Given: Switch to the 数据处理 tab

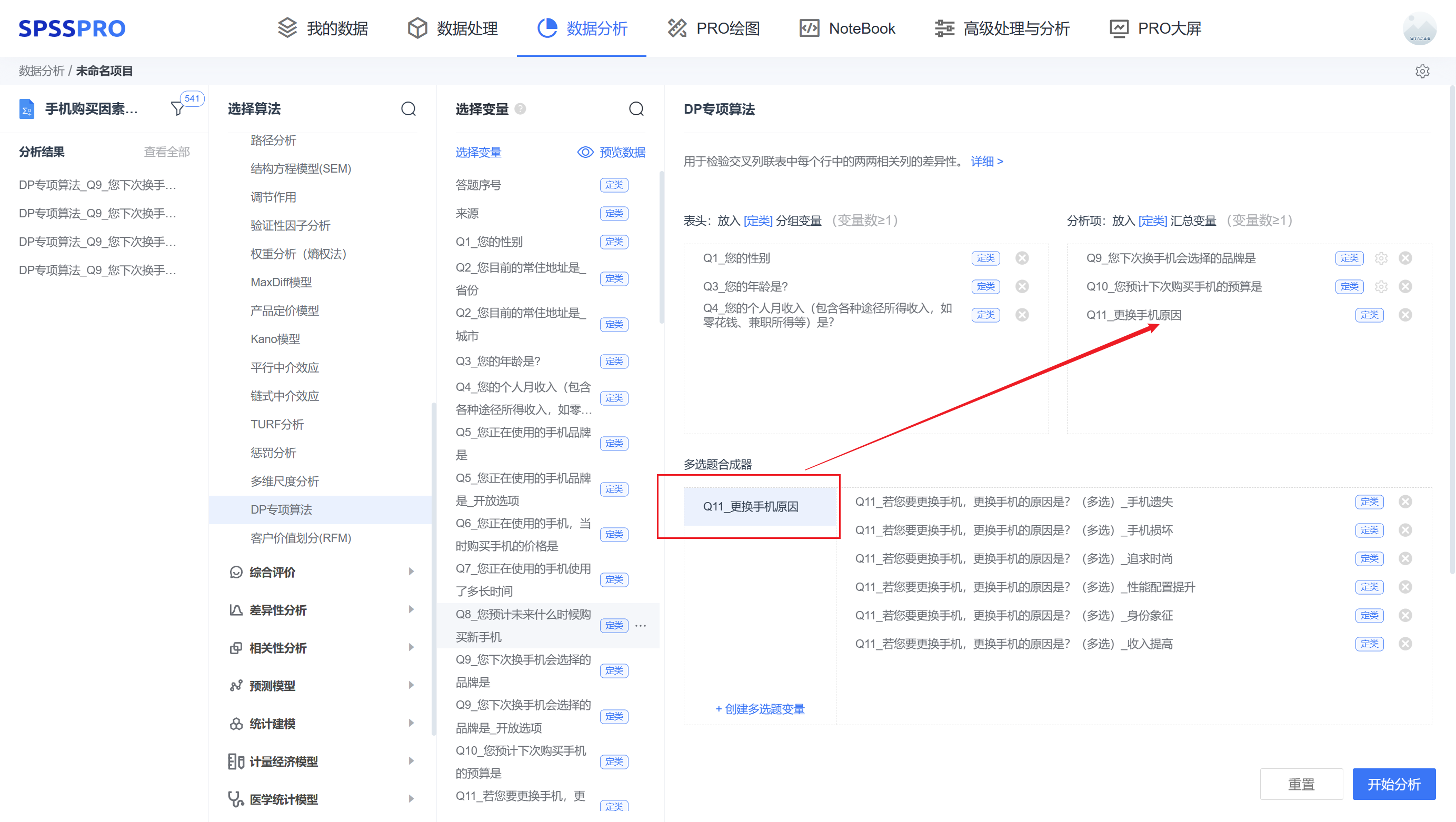Looking at the screenshot, I should [x=452, y=28].
